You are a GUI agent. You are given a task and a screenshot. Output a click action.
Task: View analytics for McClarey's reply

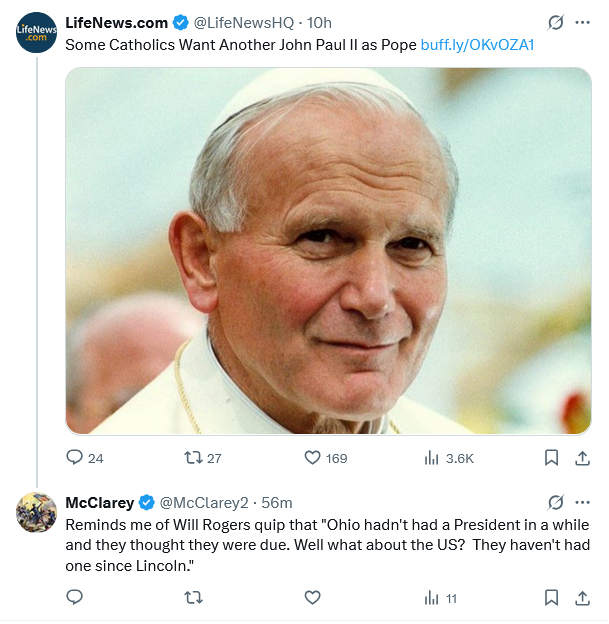[432, 597]
